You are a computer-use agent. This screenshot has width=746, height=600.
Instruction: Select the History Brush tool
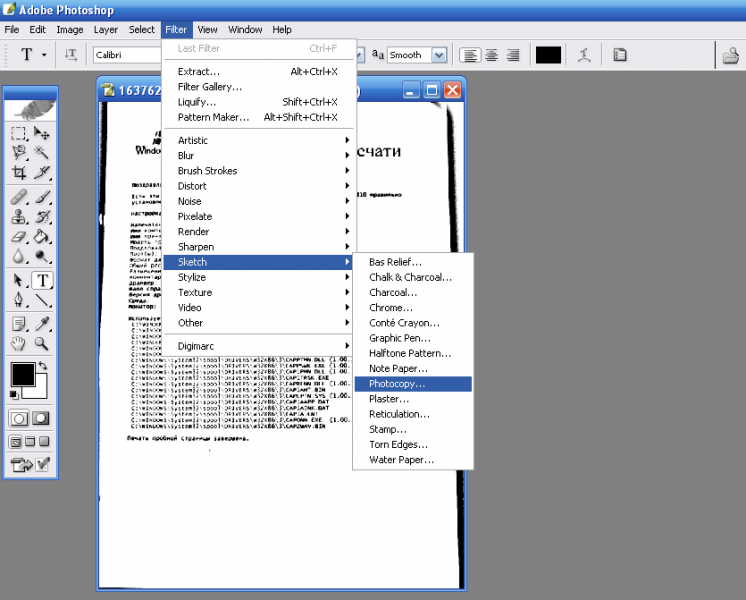coord(42,216)
